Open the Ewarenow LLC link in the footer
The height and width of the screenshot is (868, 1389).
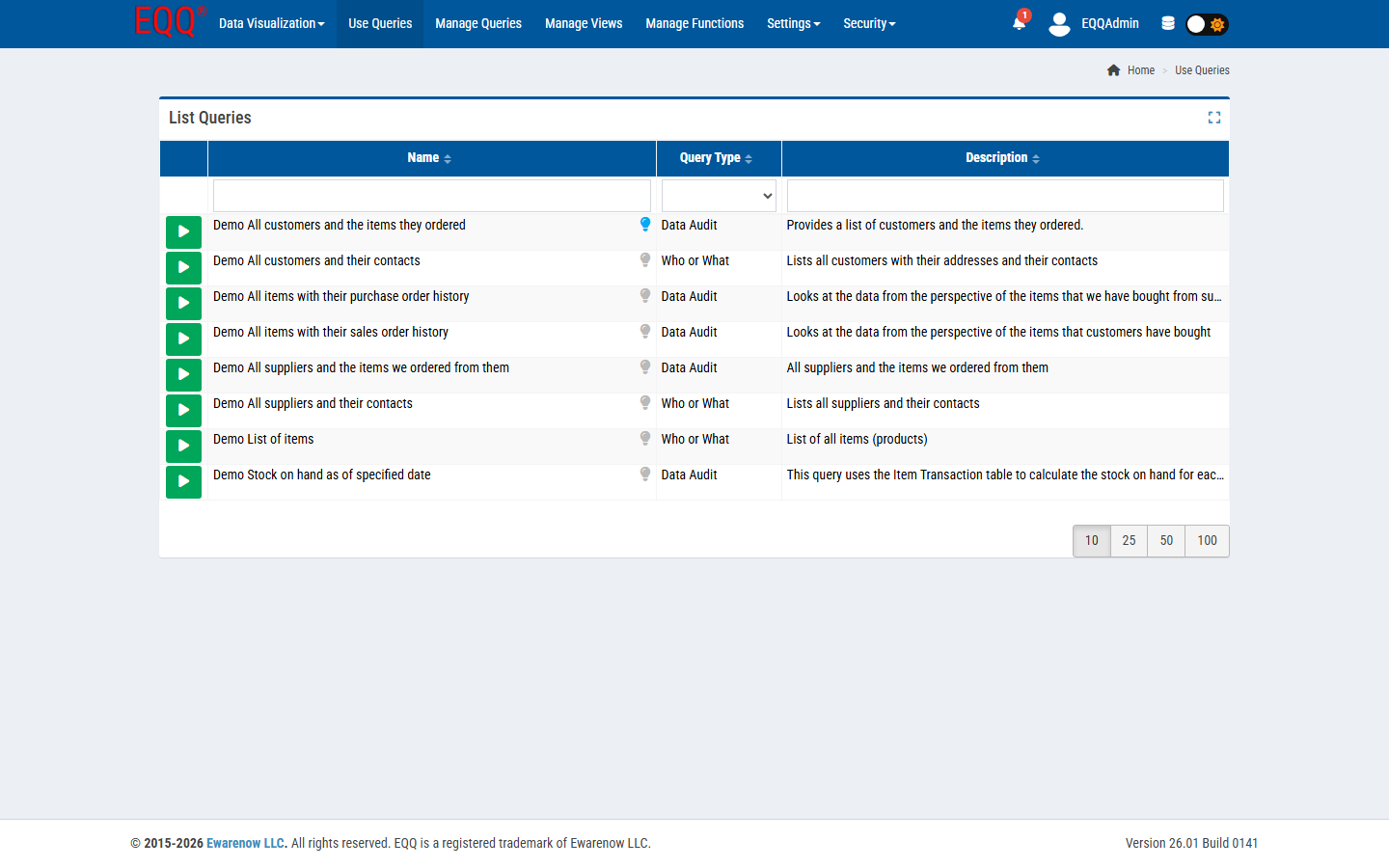tap(244, 842)
